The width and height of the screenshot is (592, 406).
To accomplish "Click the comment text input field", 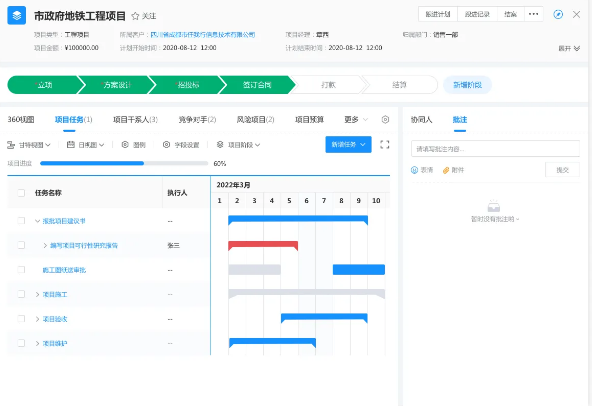I will coord(495,149).
